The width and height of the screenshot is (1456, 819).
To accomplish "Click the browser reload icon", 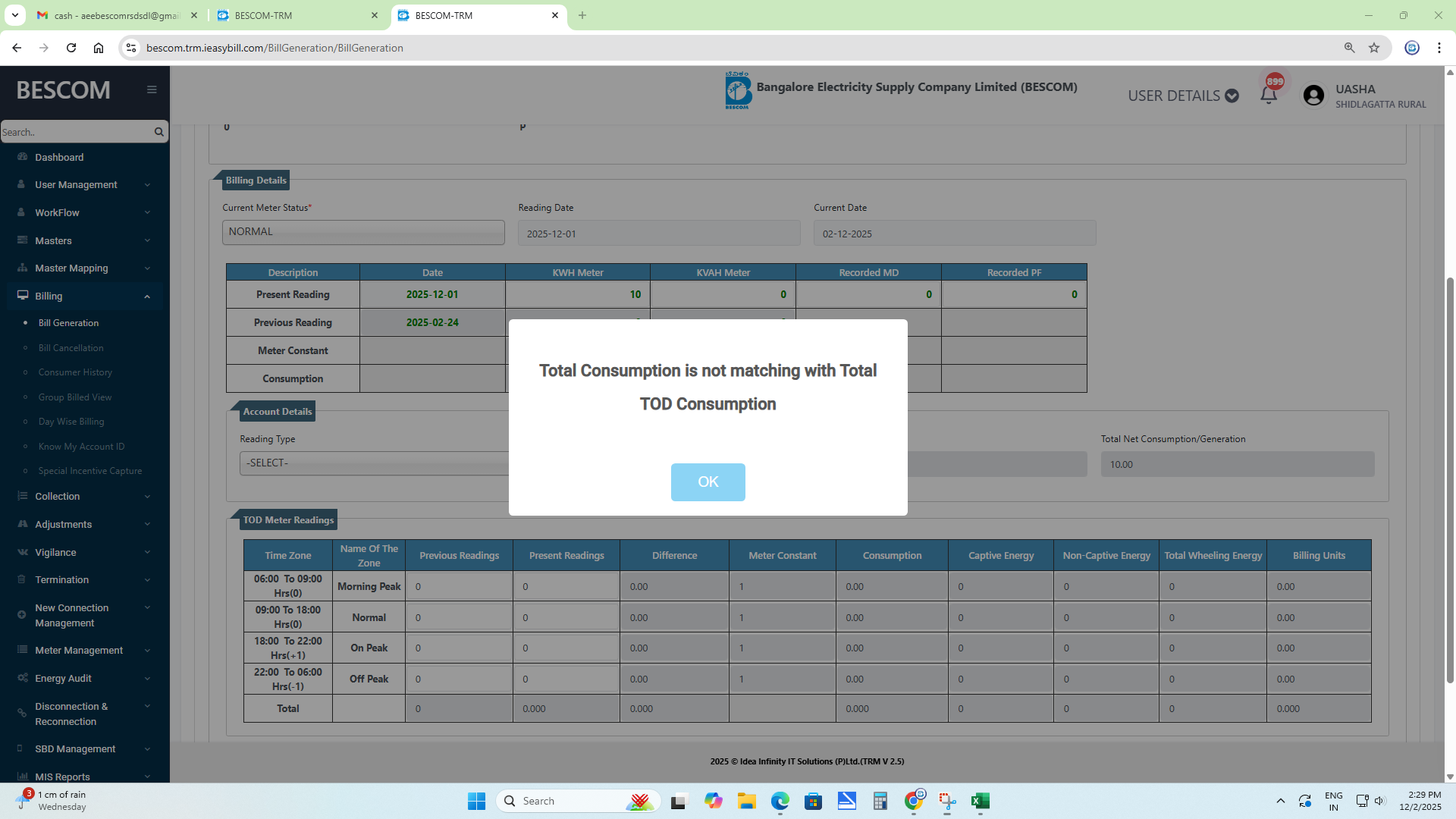I will [71, 48].
